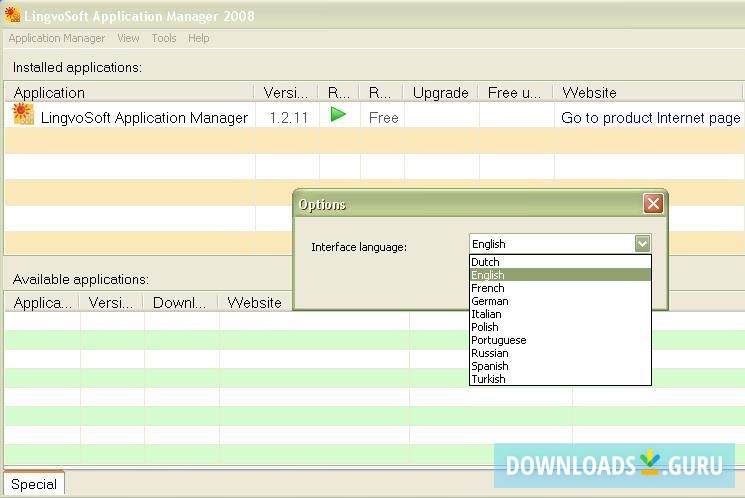Open the Help menu
This screenshot has height=498, width=745.
coord(199,38)
